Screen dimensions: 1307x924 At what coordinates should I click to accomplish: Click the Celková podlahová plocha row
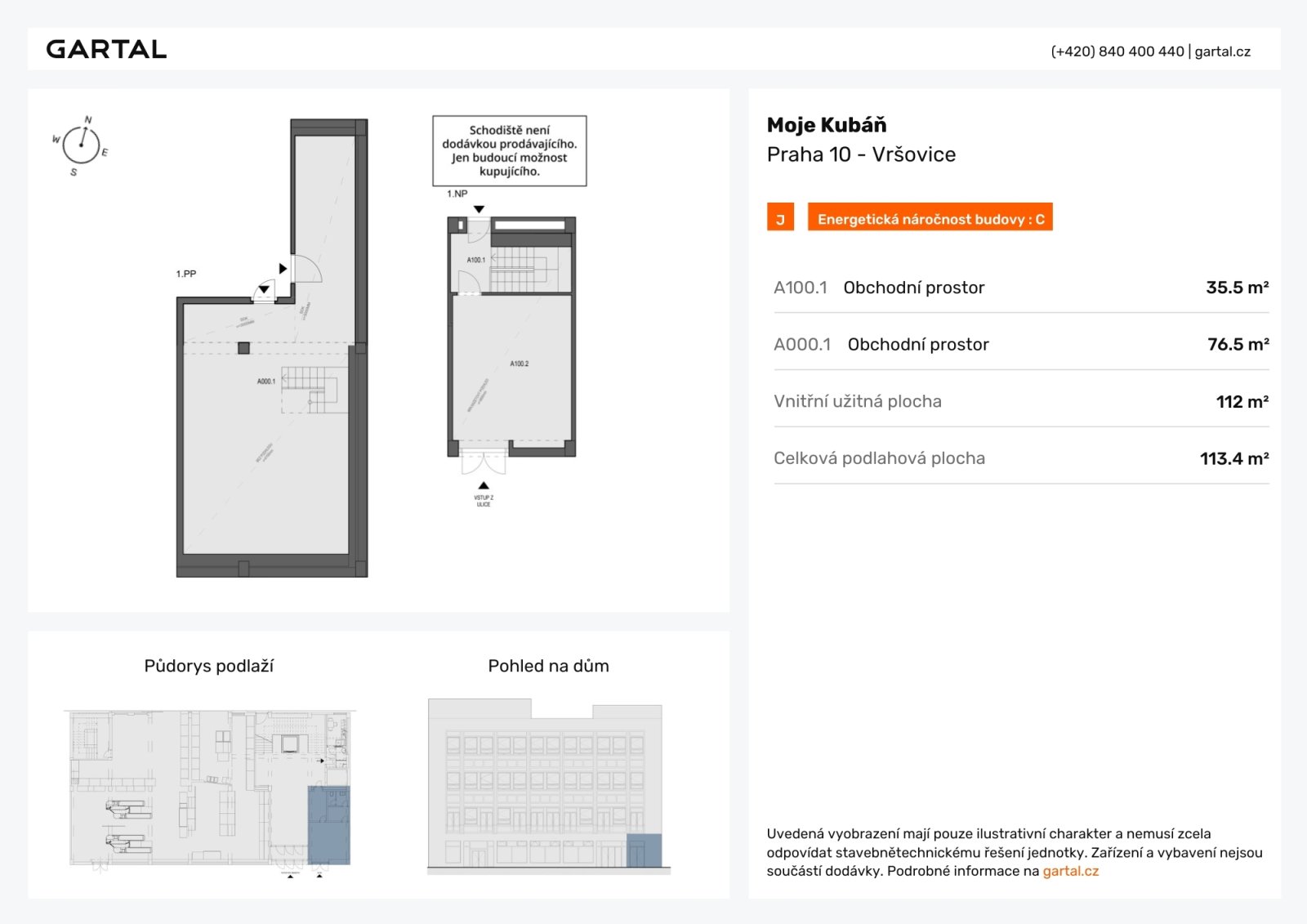1020,459
